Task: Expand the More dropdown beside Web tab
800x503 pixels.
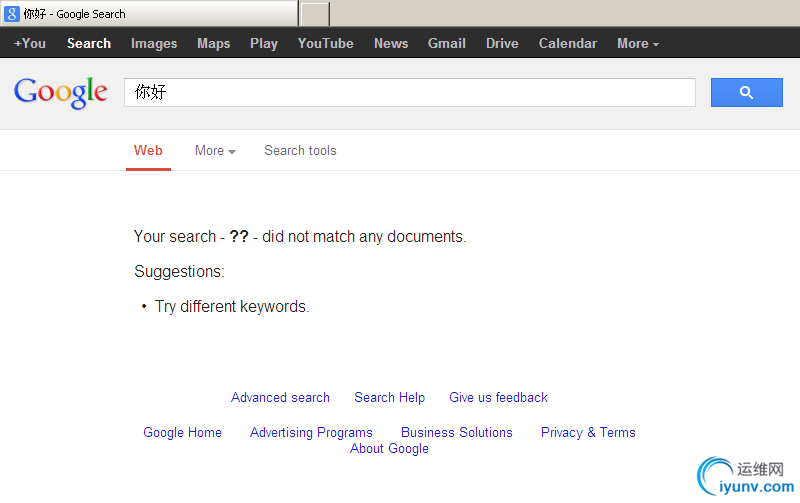Action: pos(215,150)
